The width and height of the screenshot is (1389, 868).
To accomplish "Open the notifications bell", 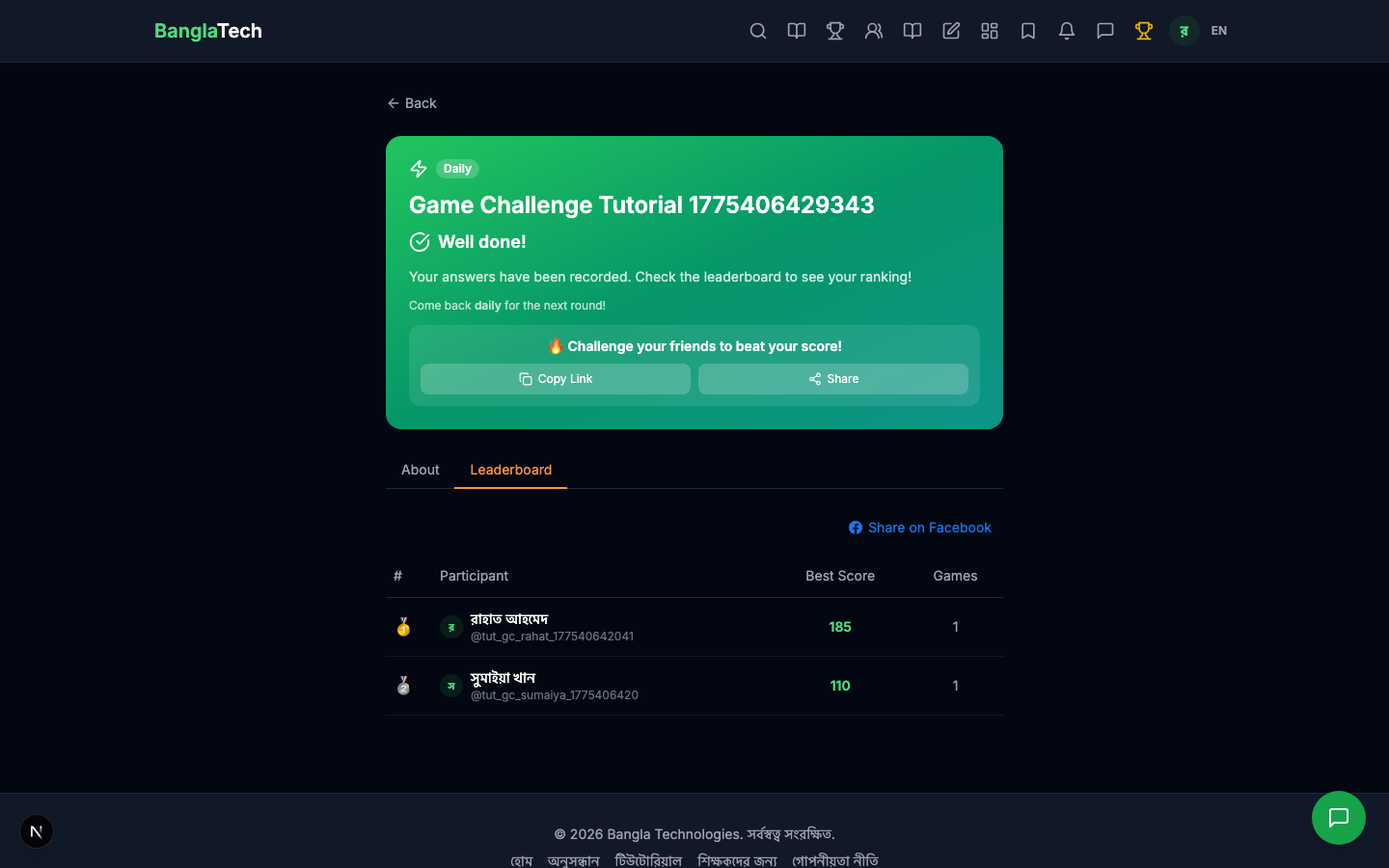I will [x=1066, y=31].
